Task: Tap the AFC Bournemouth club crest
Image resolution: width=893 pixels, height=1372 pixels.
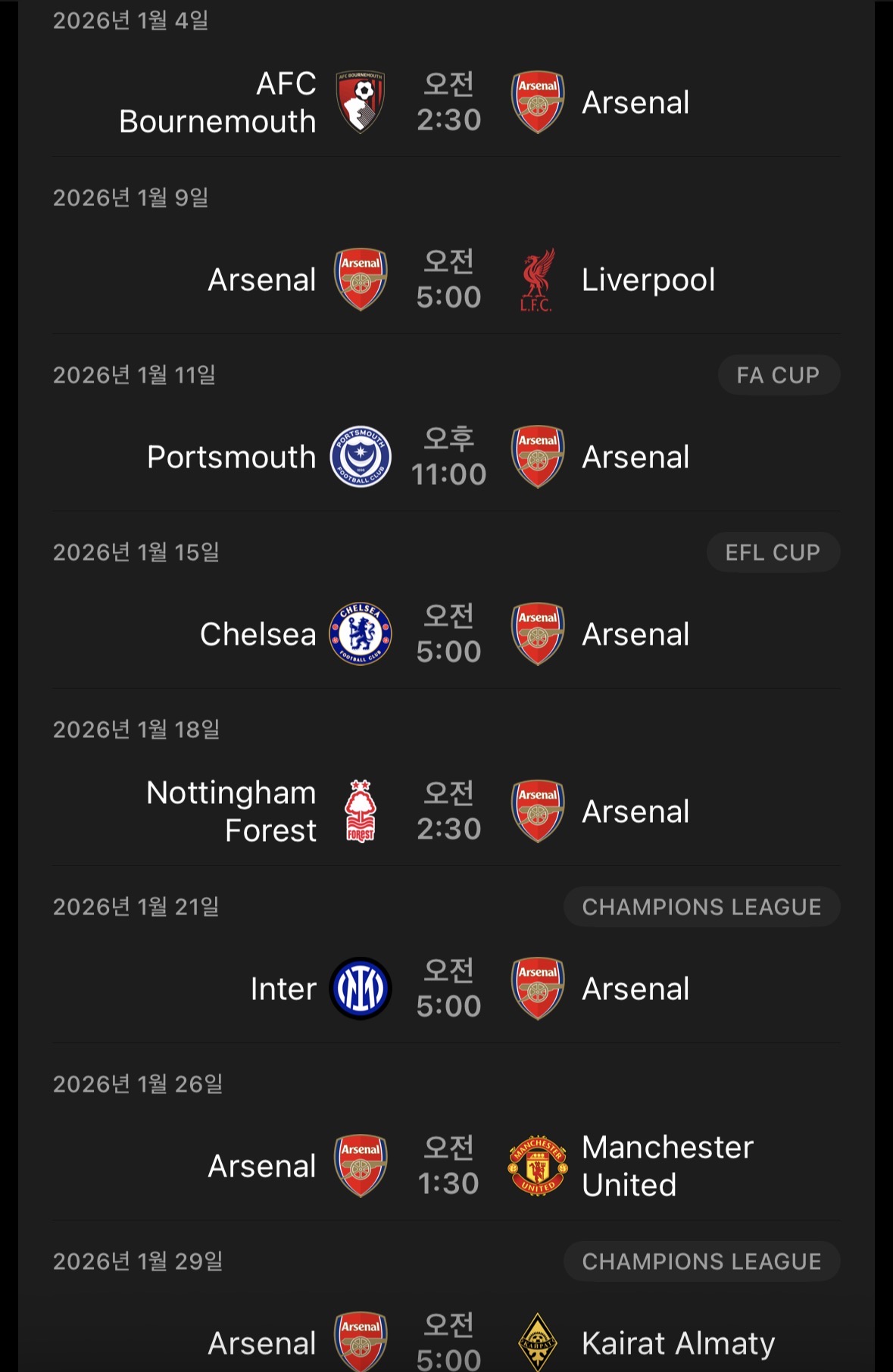Action: point(361,102)
